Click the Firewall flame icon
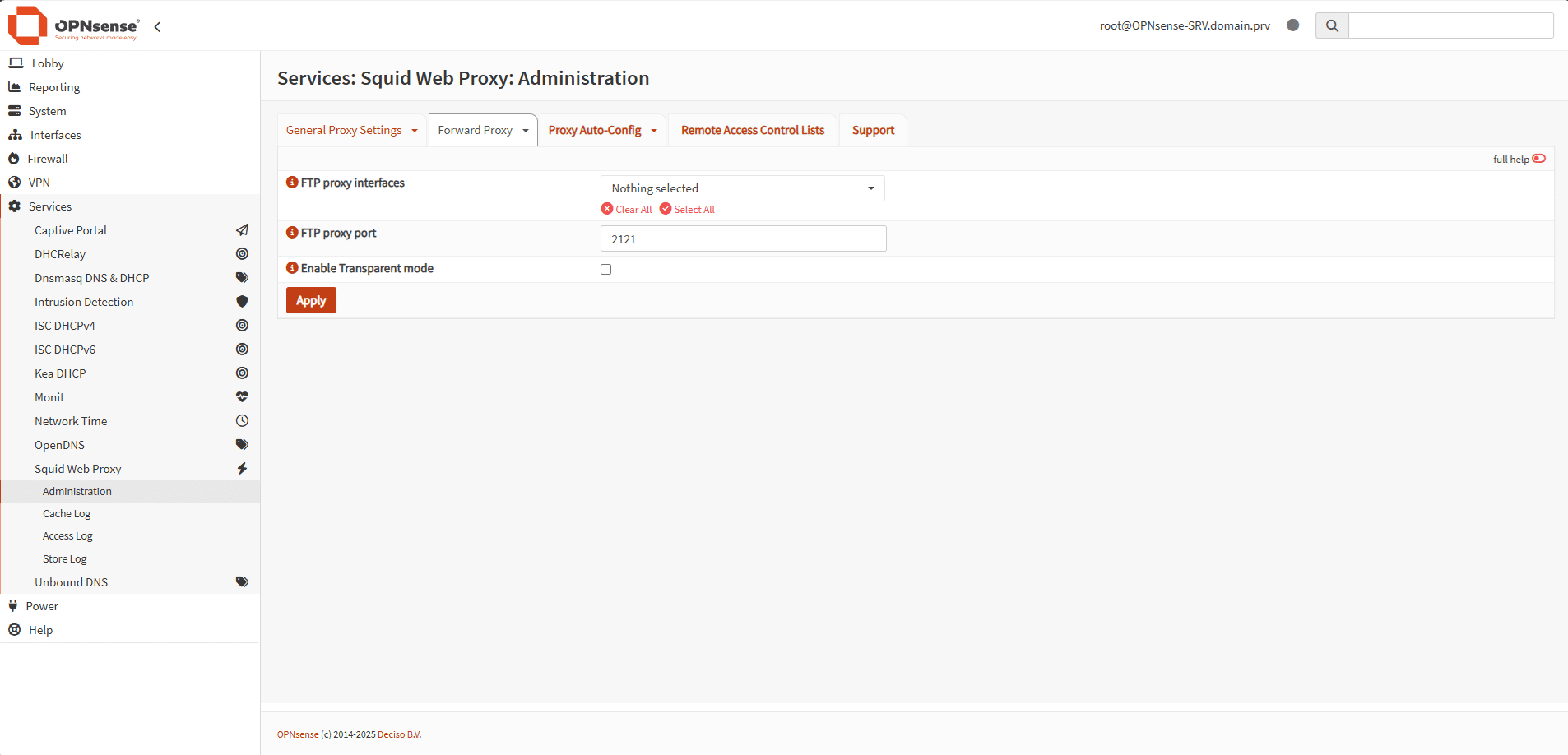 pos(13,159)
